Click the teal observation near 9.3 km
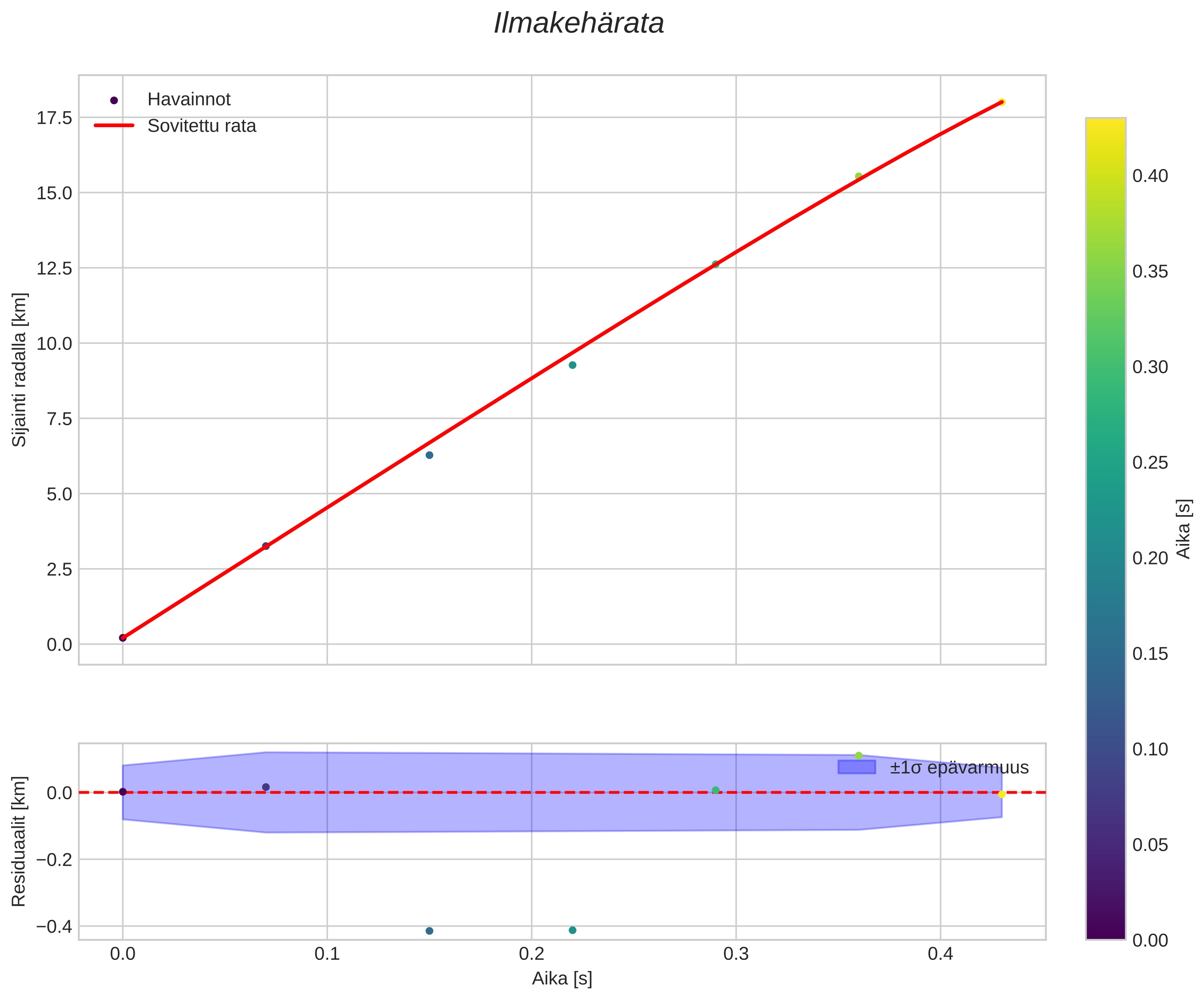This screenshot has height=999, width=1204. [572, 365]
